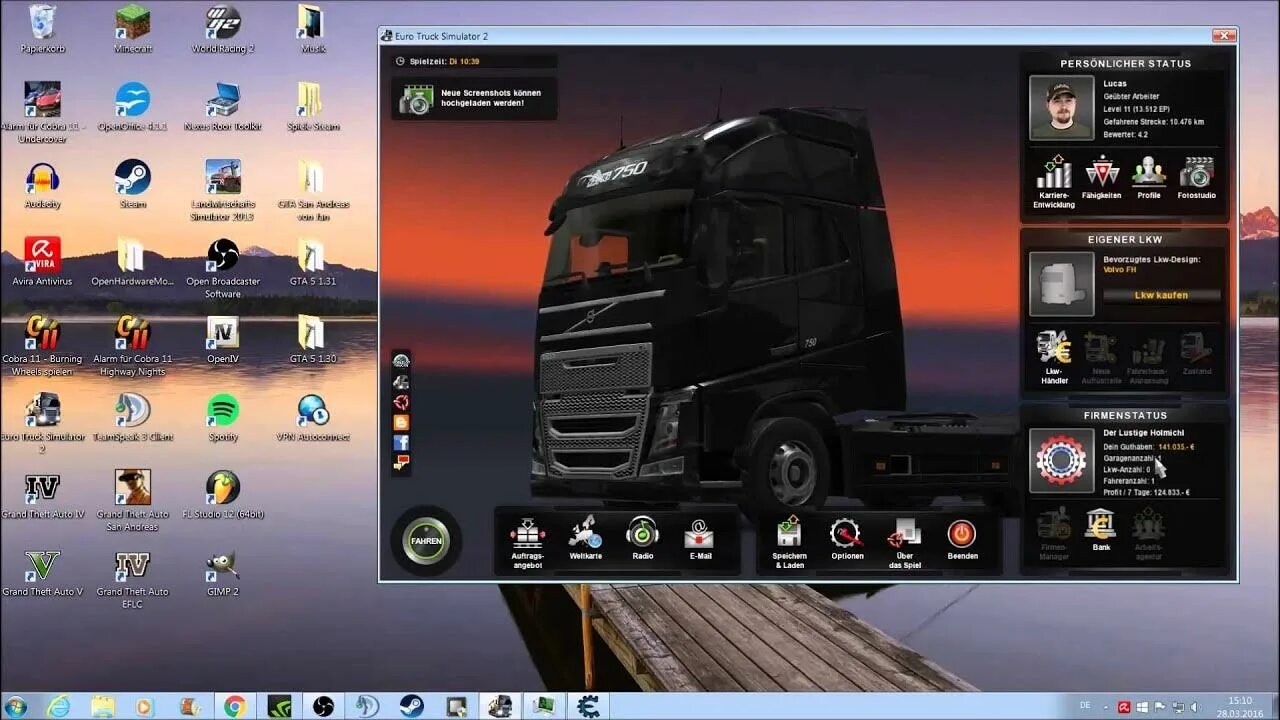Select the Spotify desktop shortcut

pos(223,418)
